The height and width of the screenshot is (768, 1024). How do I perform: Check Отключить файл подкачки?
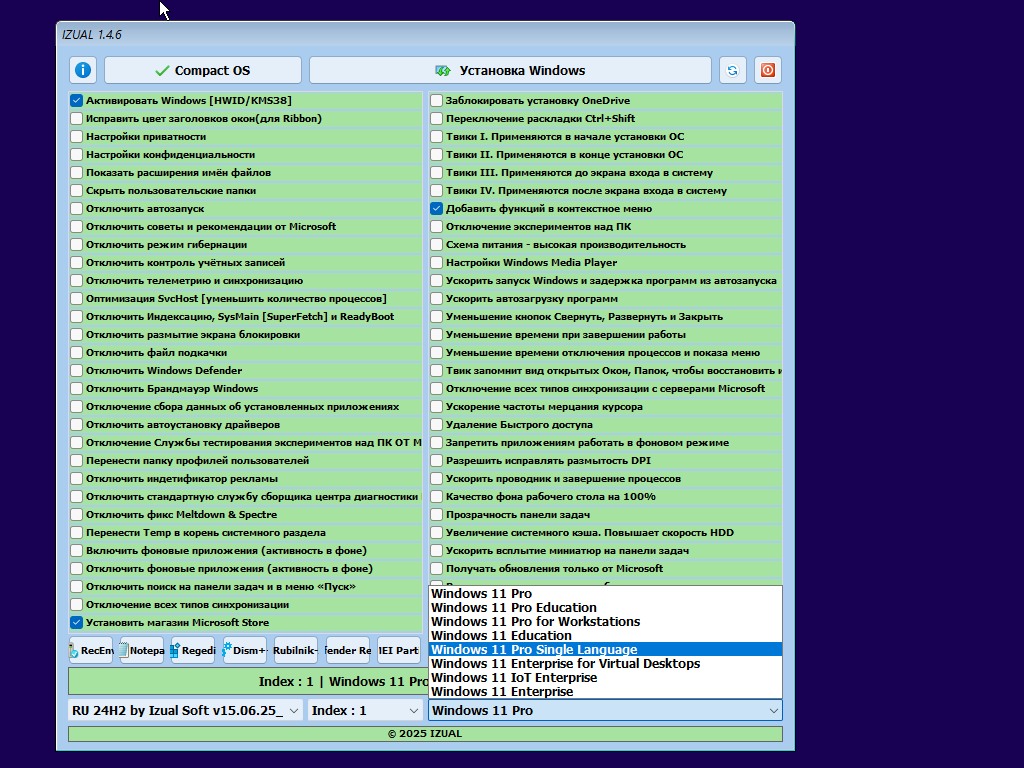(x=76, y=353)
